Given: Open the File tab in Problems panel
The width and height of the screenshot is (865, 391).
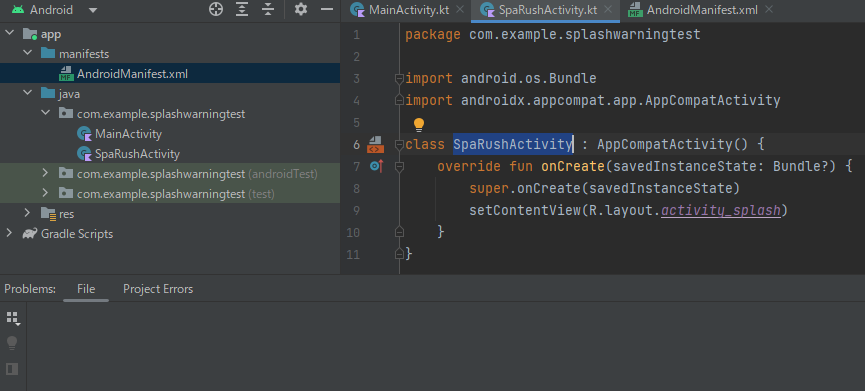Looking at the screenshot, I should pyautogui.click(x=86, y=289).
